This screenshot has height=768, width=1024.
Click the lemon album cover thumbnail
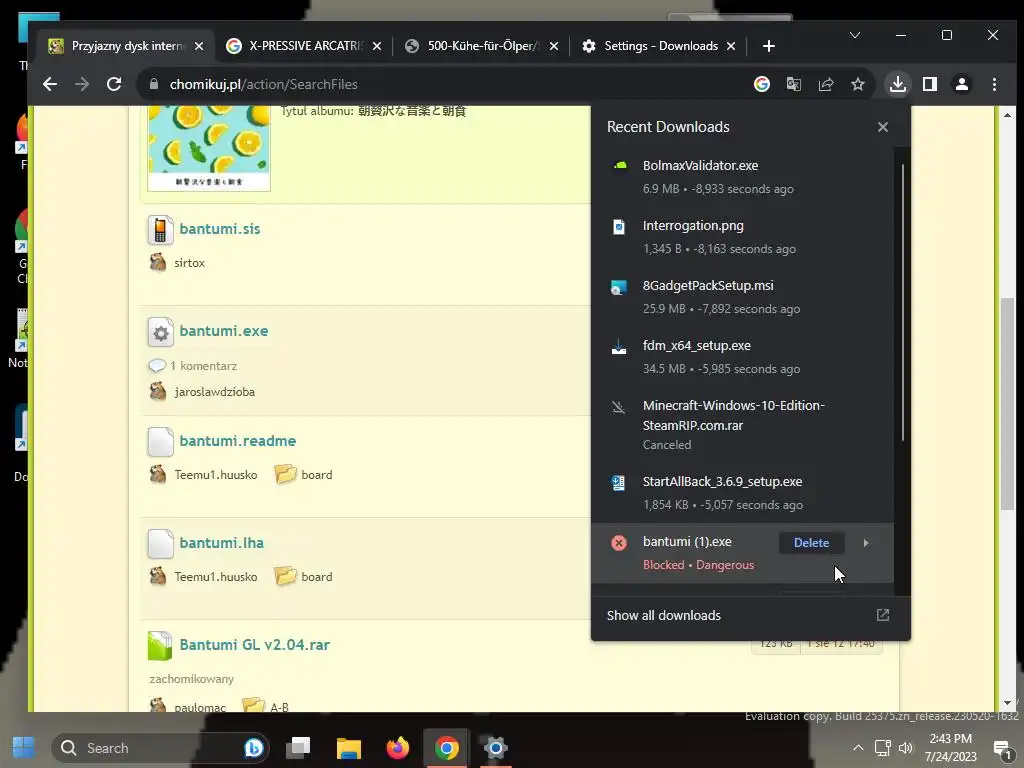pos(209,148)
